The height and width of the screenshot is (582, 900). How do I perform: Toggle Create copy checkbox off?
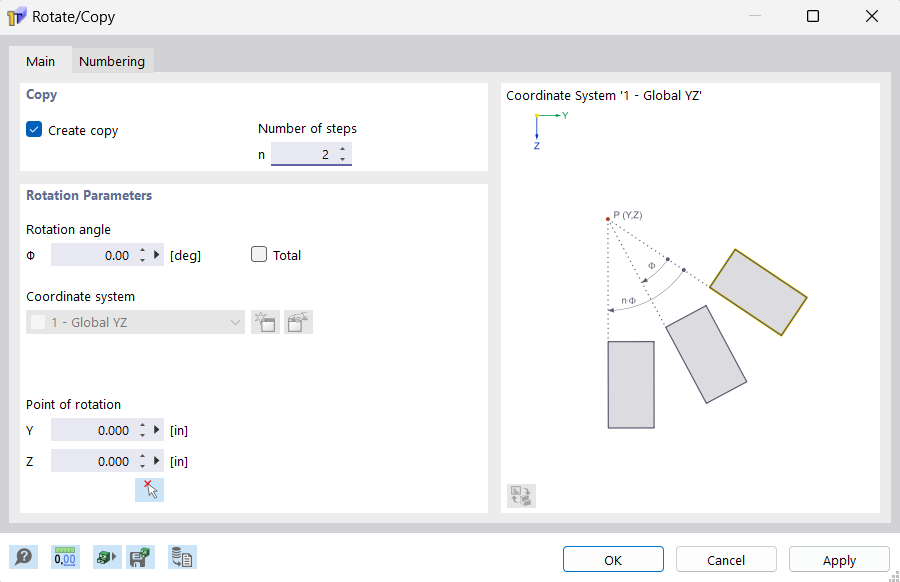point(33,129)
